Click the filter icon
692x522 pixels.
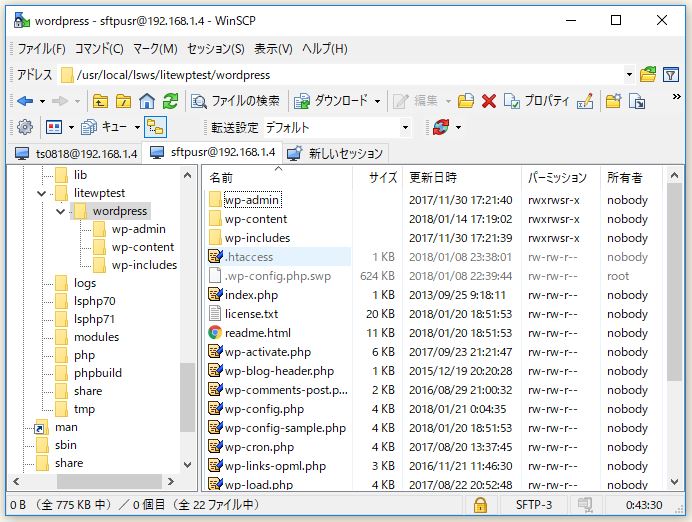[x=671, y=75]
